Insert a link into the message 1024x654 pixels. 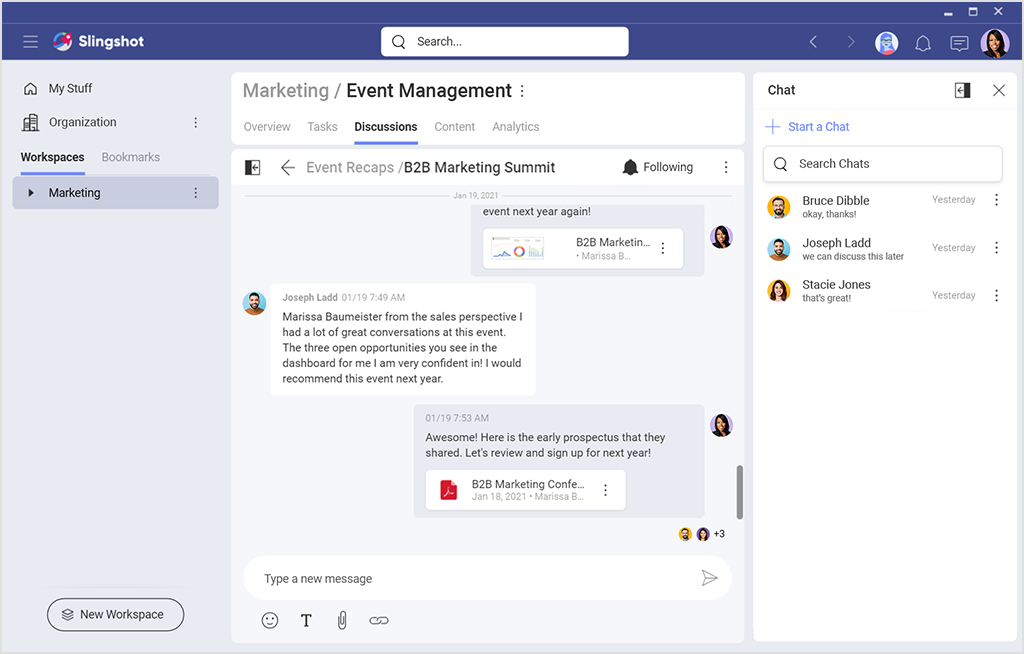pos(379,620)
